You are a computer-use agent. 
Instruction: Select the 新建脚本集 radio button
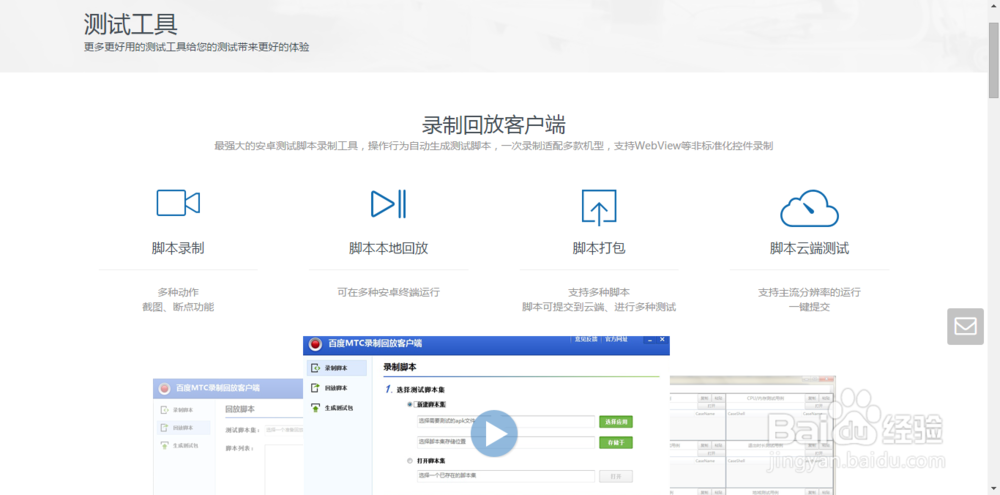(409, 404)
